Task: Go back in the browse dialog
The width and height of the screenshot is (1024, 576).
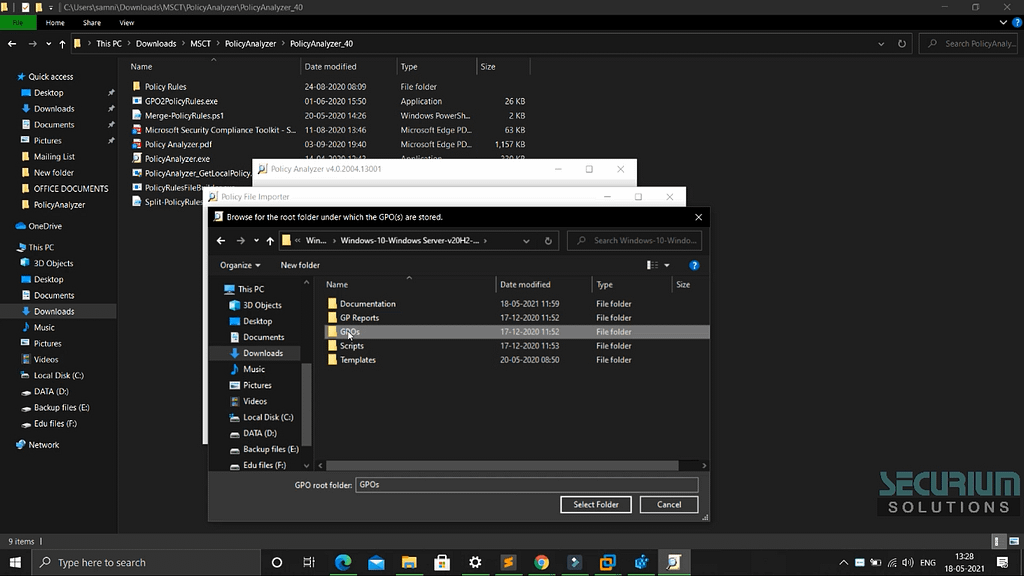Action: (x=221, y=240)
